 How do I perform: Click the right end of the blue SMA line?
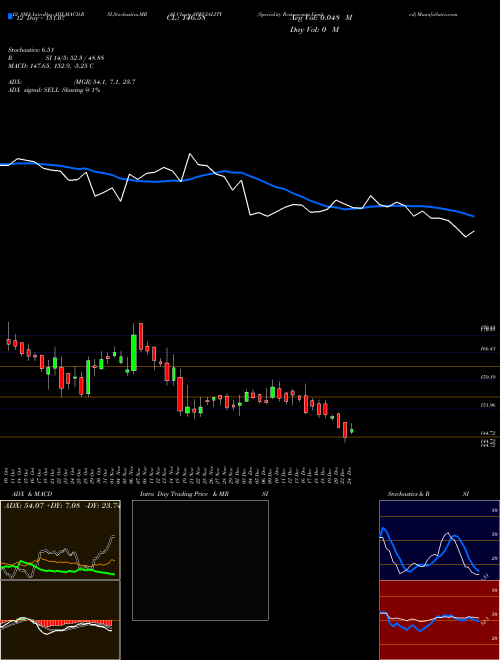coord(473,216)
